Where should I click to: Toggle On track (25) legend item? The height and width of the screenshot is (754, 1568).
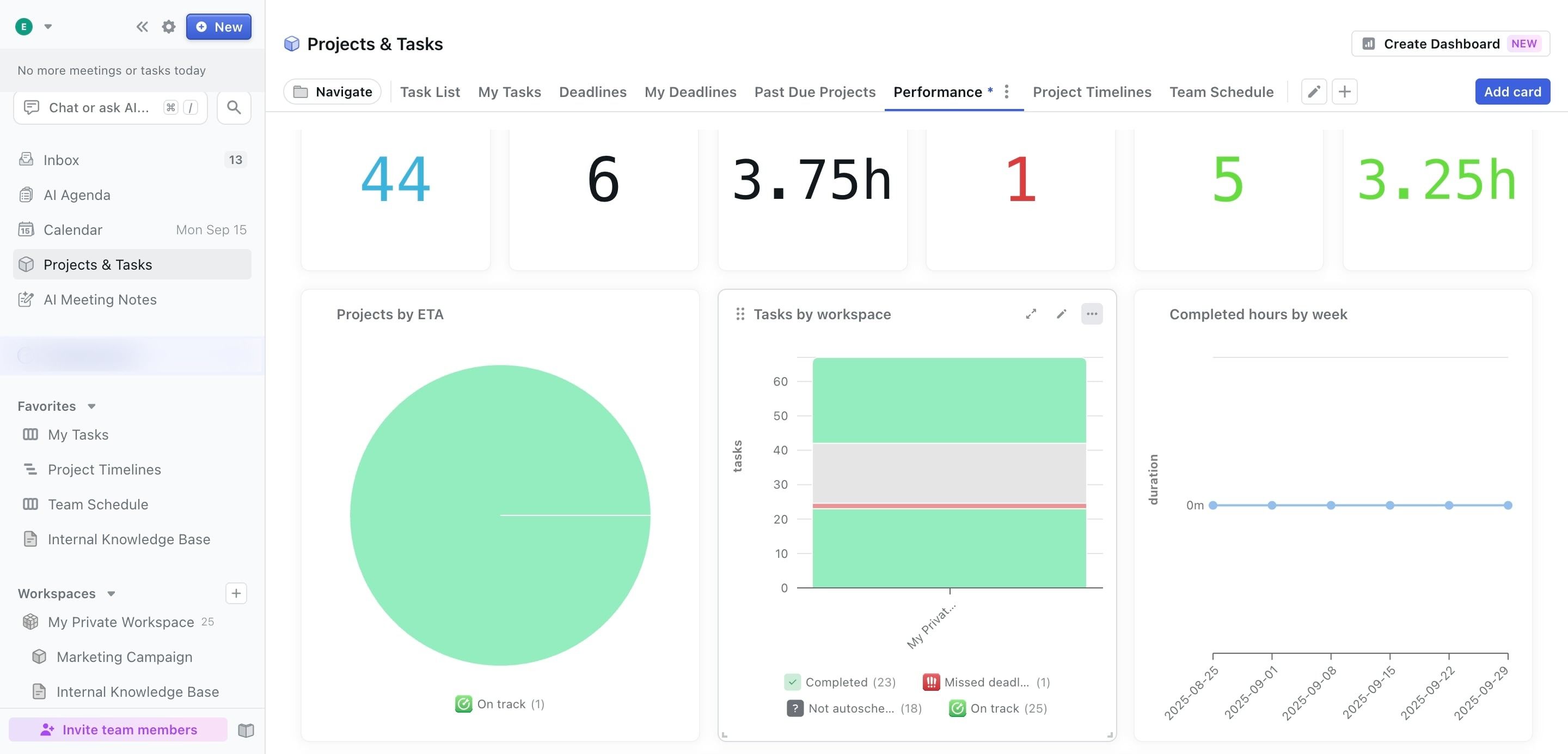tap(999, 708)
